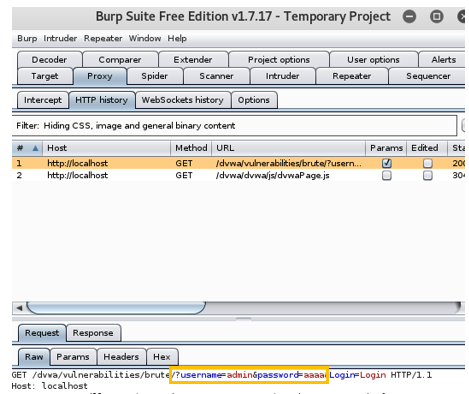469x394 pixels.
Task: Click the Host: localhost header line
Action: [x=49, y=386]
